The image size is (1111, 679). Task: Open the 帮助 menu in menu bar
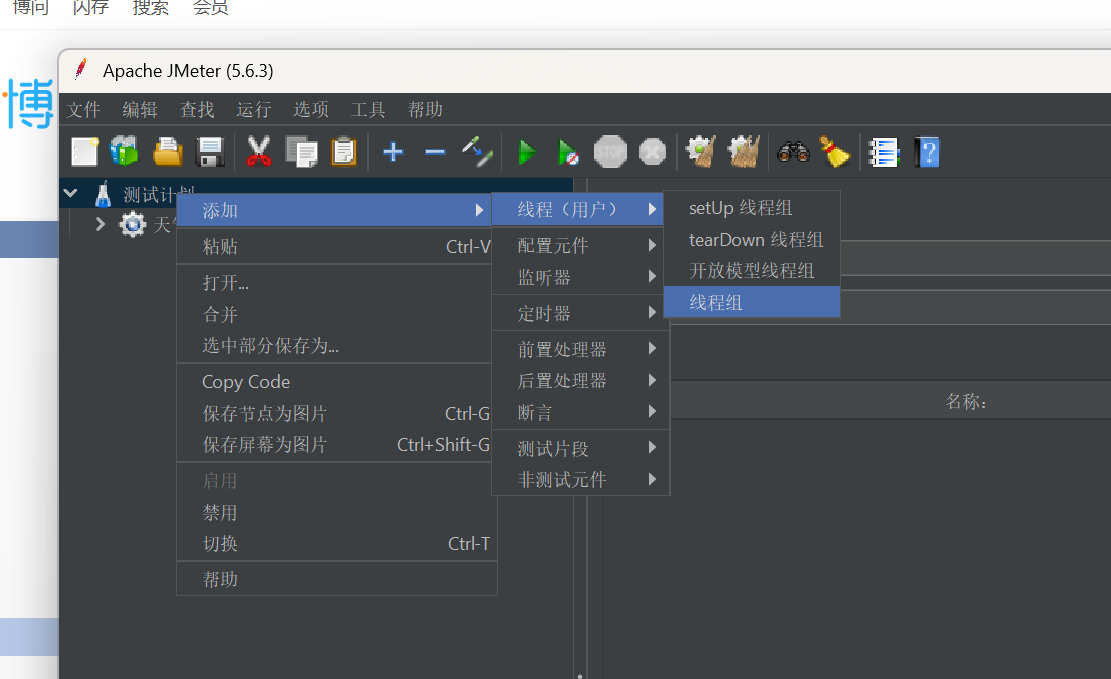point(425,110)
